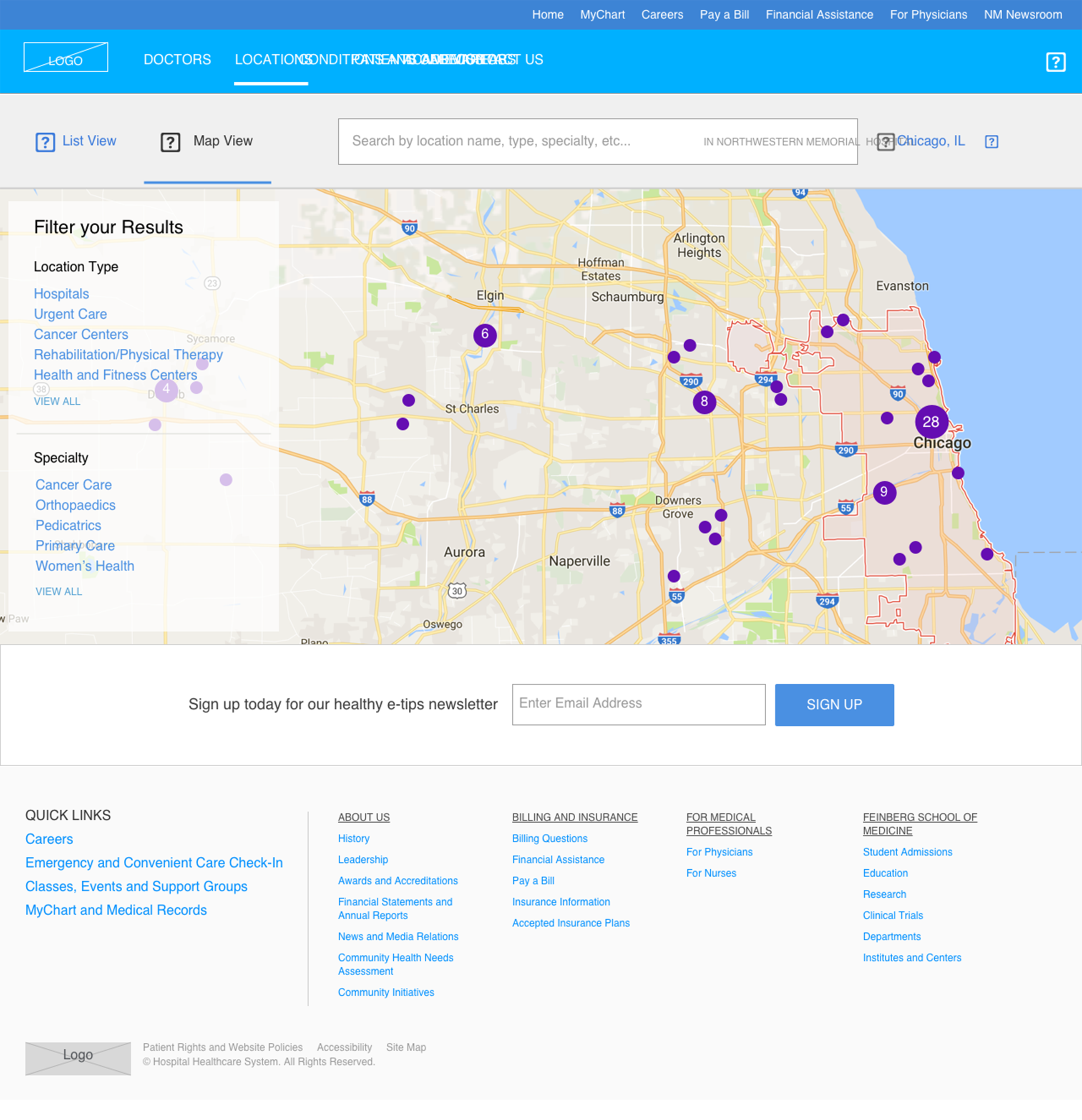Viewport: 1082px width, 1120px height.
Task: Switch to List View
Action: 89,141
